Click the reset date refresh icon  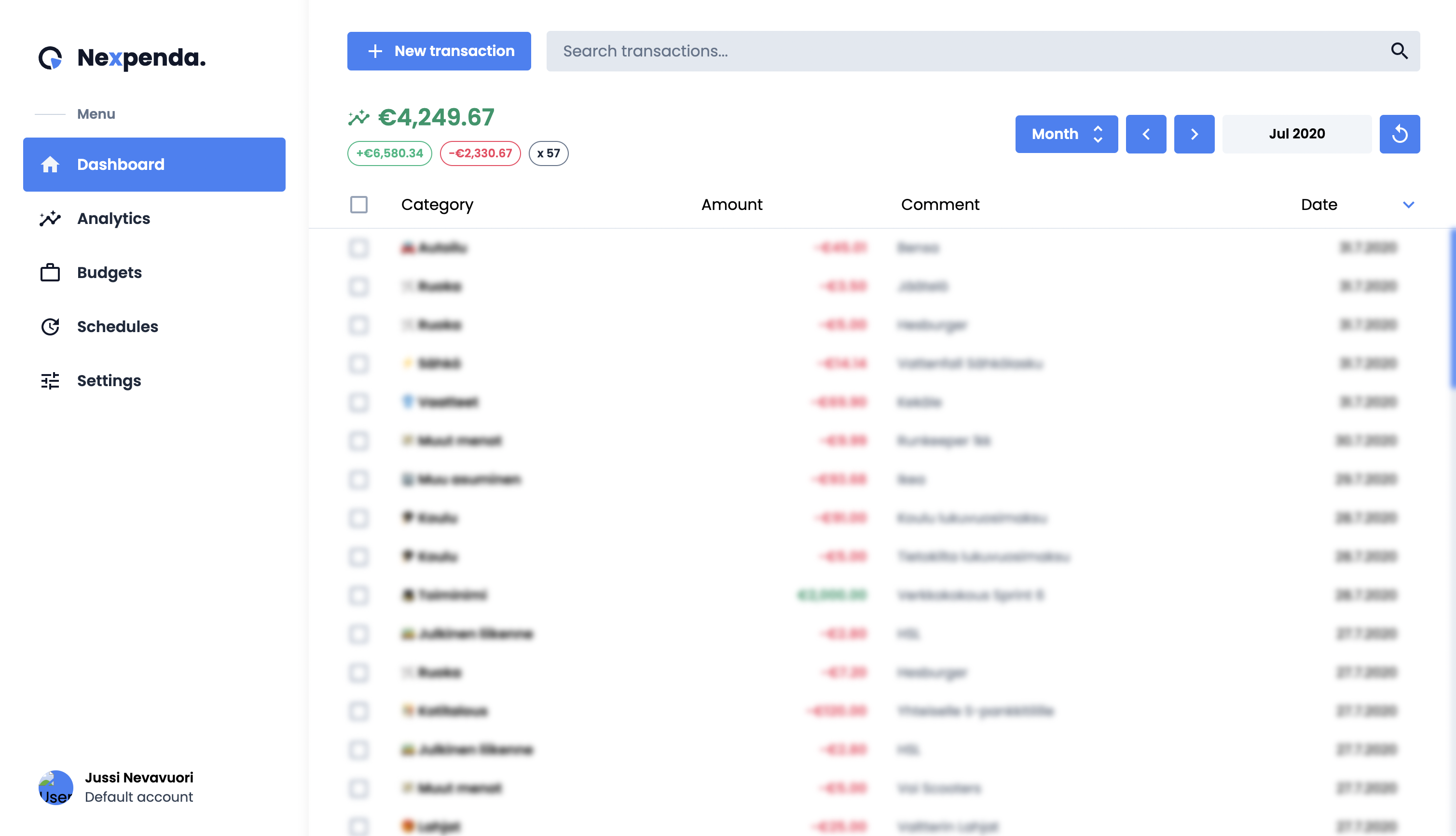(x=1399, y=134)
